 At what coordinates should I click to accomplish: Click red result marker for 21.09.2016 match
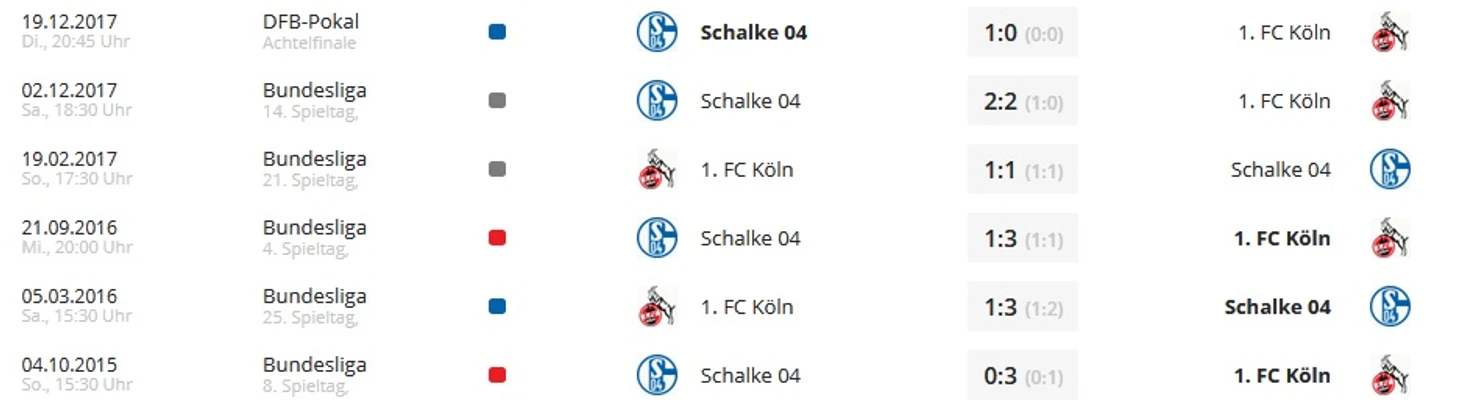[x=497, y=238]
